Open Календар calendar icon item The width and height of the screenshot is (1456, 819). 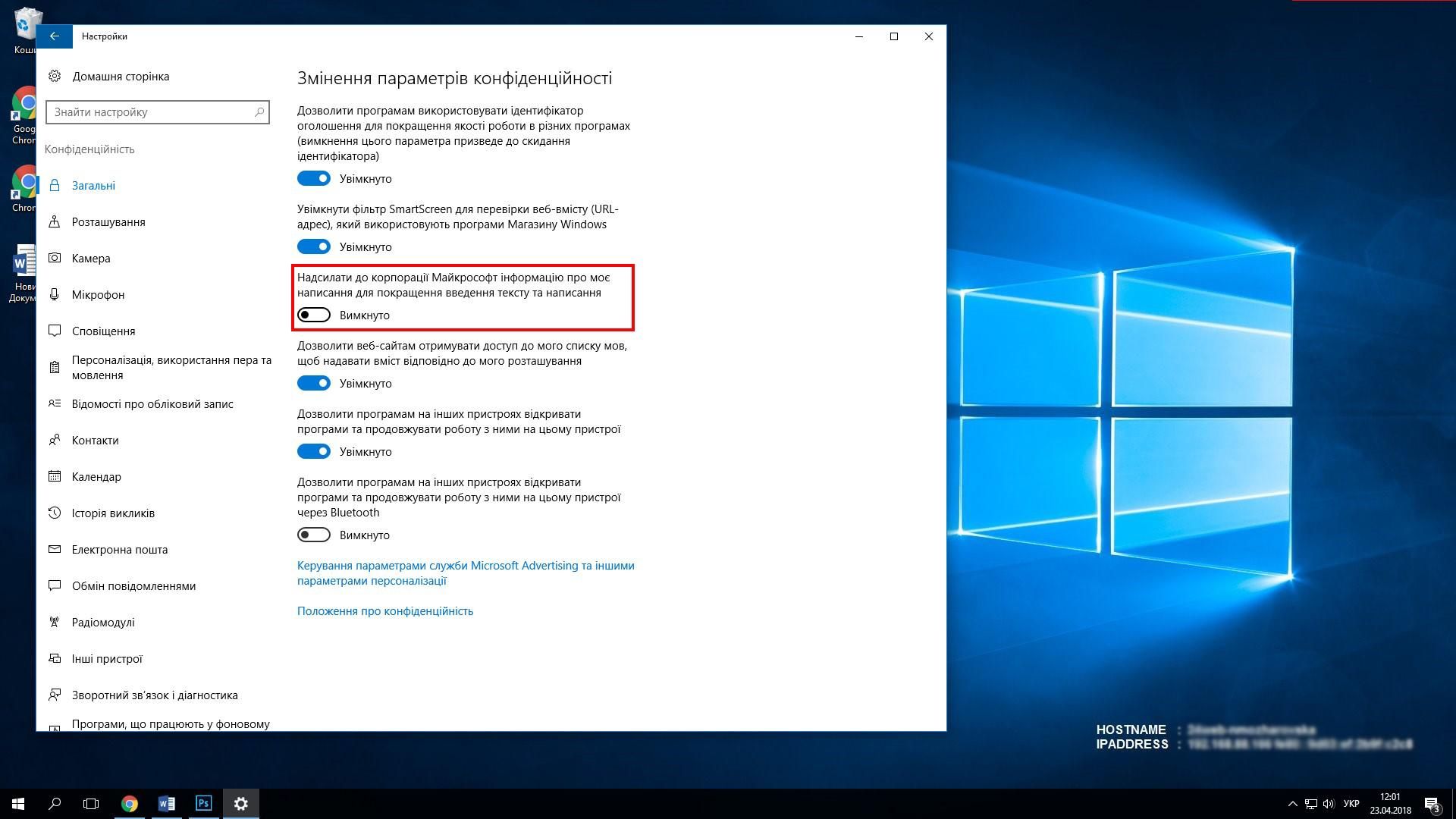(55, 476)
